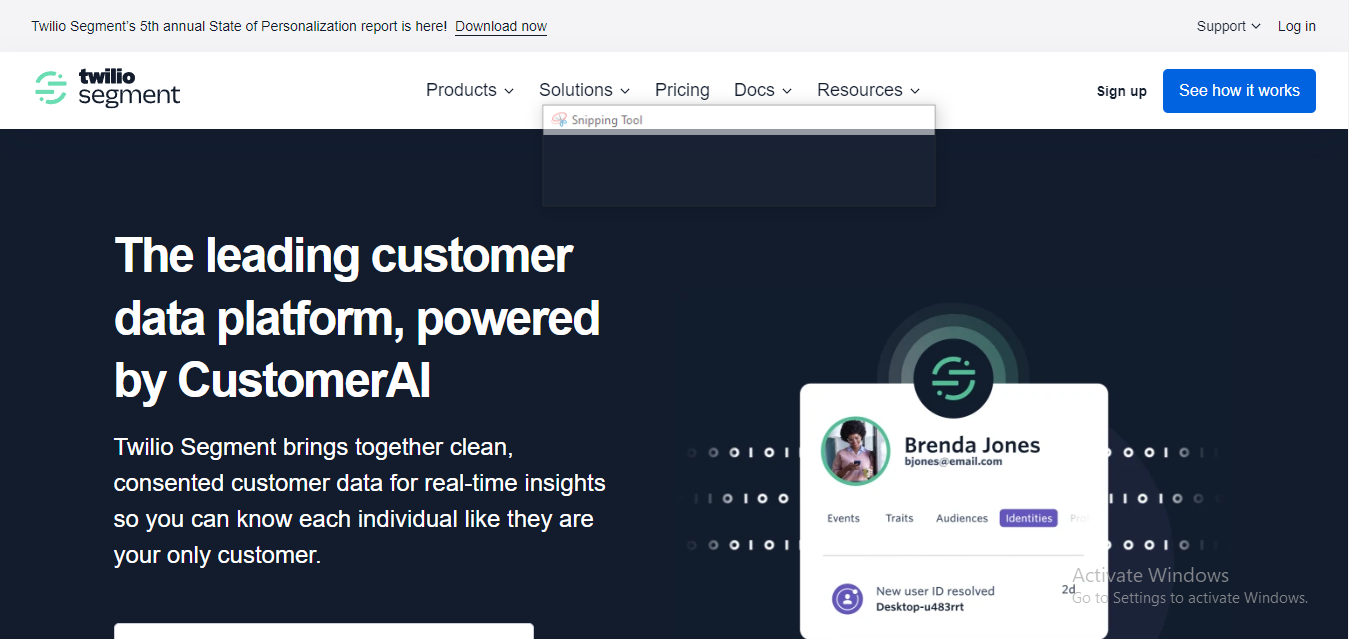Expand the Docs menu chevron

click(x=787, y=91)
